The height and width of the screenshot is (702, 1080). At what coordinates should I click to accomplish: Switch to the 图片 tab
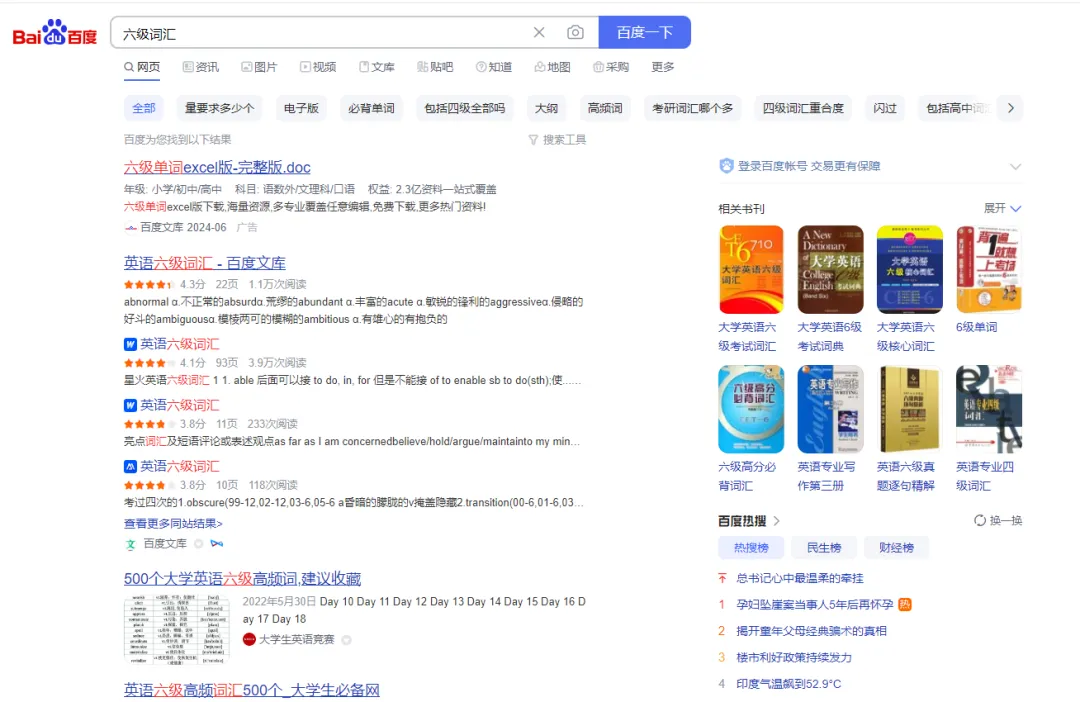pyautogui.click(x=259, y=67)
